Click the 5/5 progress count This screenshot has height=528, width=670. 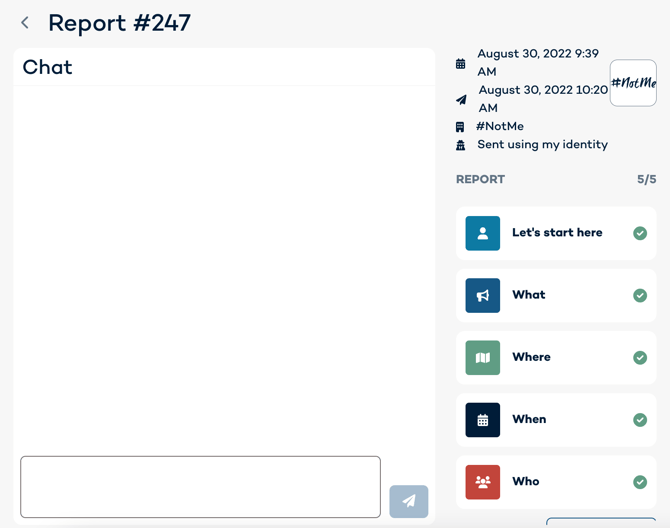(x=646, y=179)
